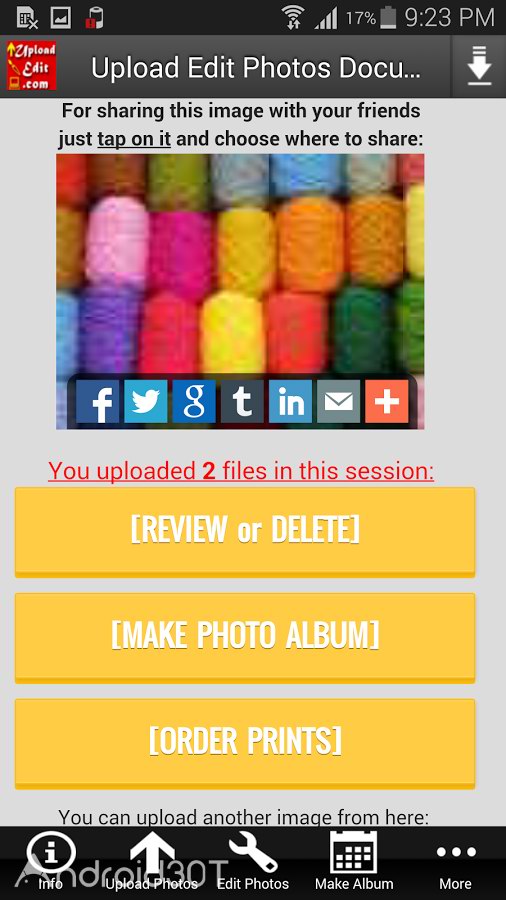Select the MAKE PHOTO ALBUM button
The image size is (506, 900).
pos(245,637)
